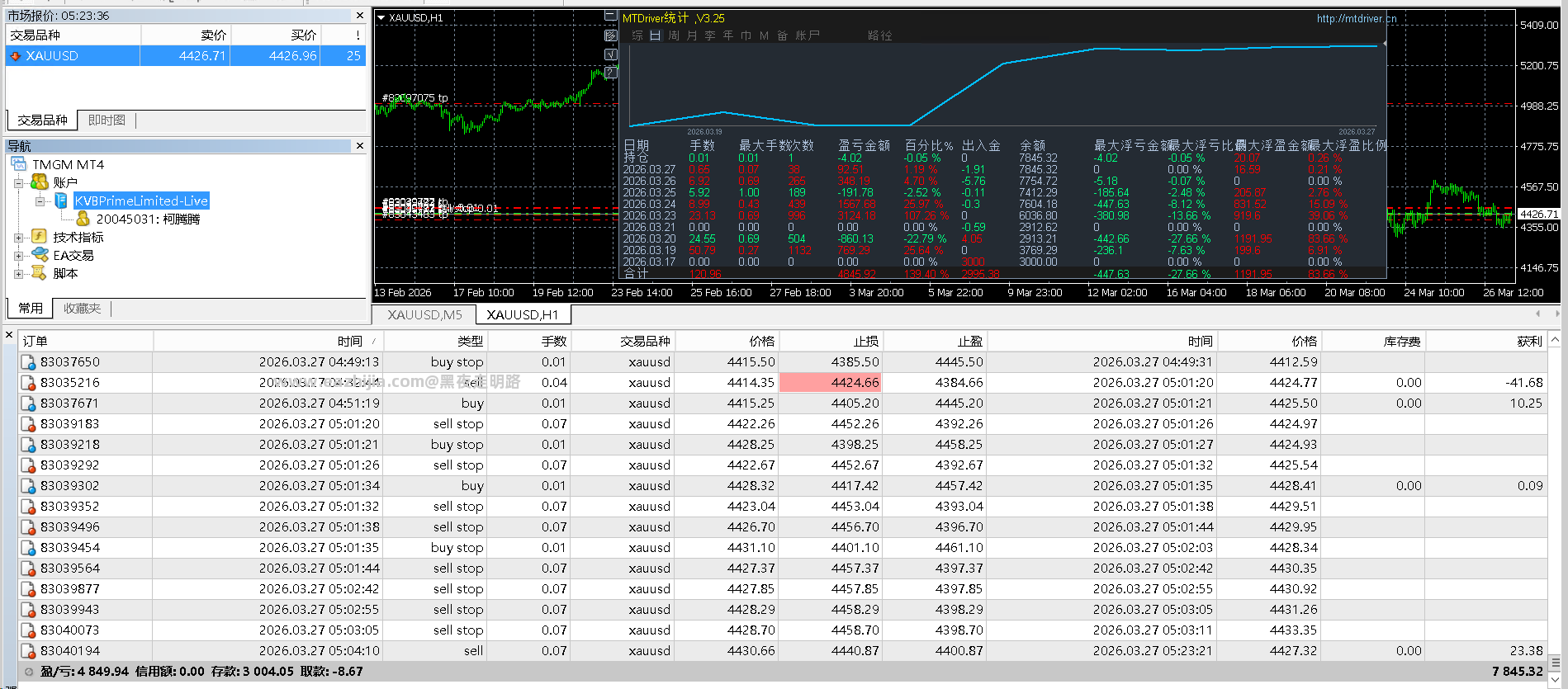Viewport: 1568px width, 689px height.
Task: Select 月 monthly view in MTDriver stats
Action: pyautogui.click(x=692, y=35)
